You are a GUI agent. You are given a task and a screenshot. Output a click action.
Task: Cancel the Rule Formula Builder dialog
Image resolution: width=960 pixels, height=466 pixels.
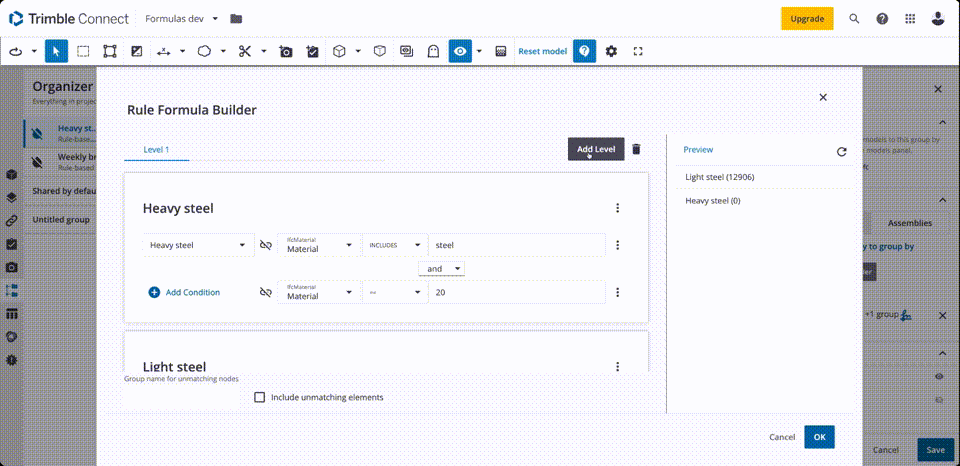[782, 437]
